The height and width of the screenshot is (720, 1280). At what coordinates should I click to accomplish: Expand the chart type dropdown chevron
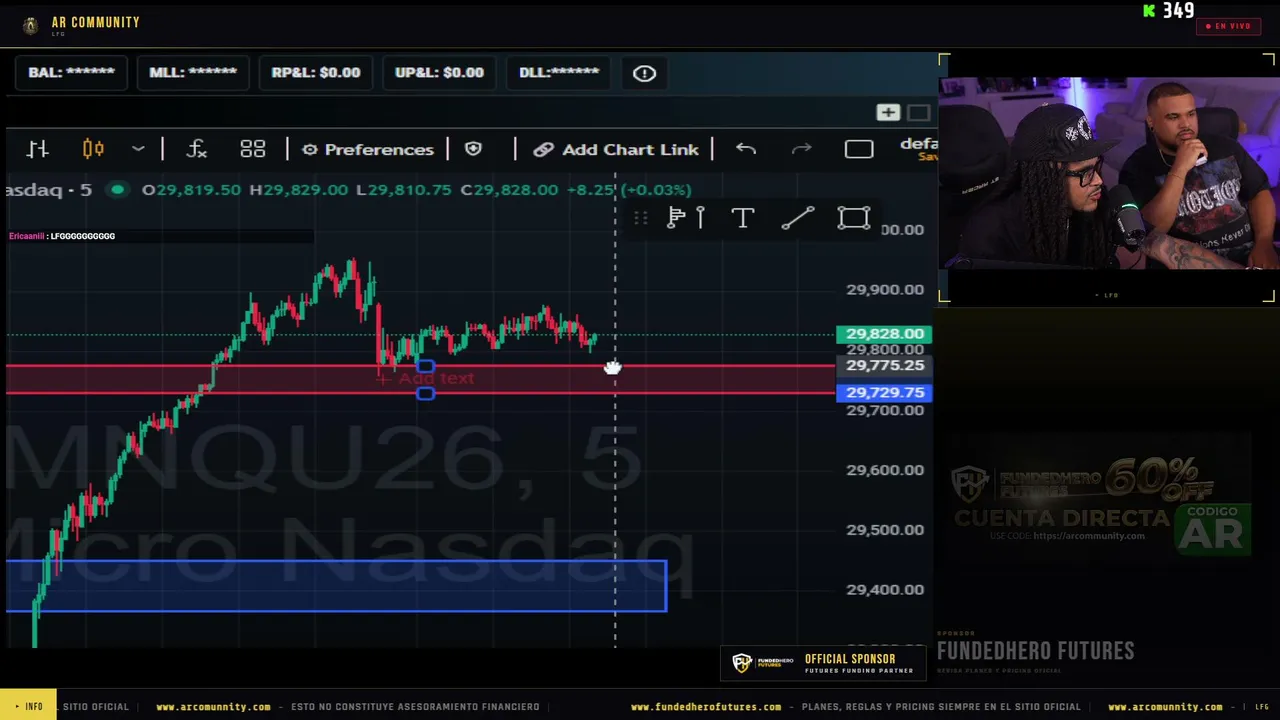tap(138, 149)
